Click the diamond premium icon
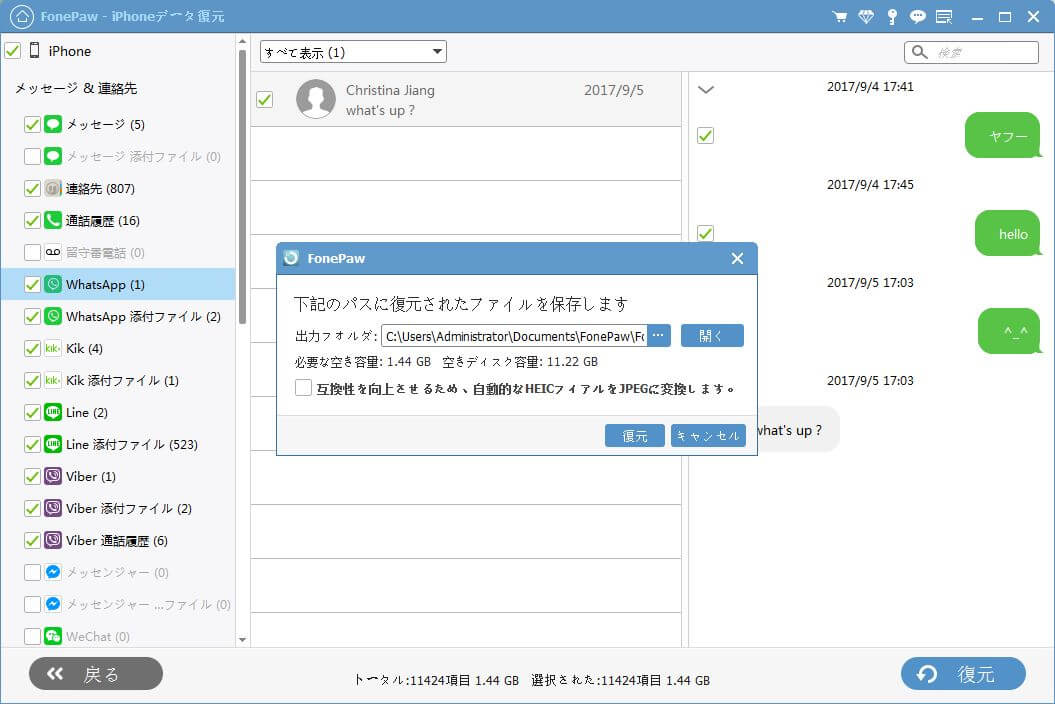The height and width of the screenshot is (704, 1055). (866, 17)
